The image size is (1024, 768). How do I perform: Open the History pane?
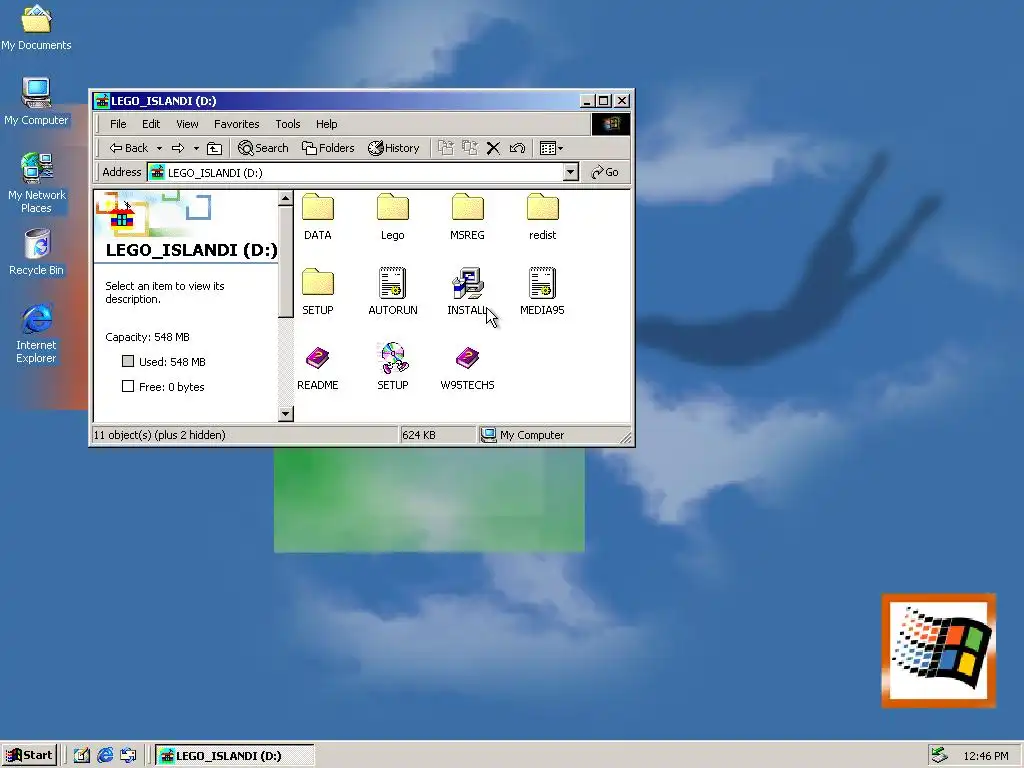(393, 148)
